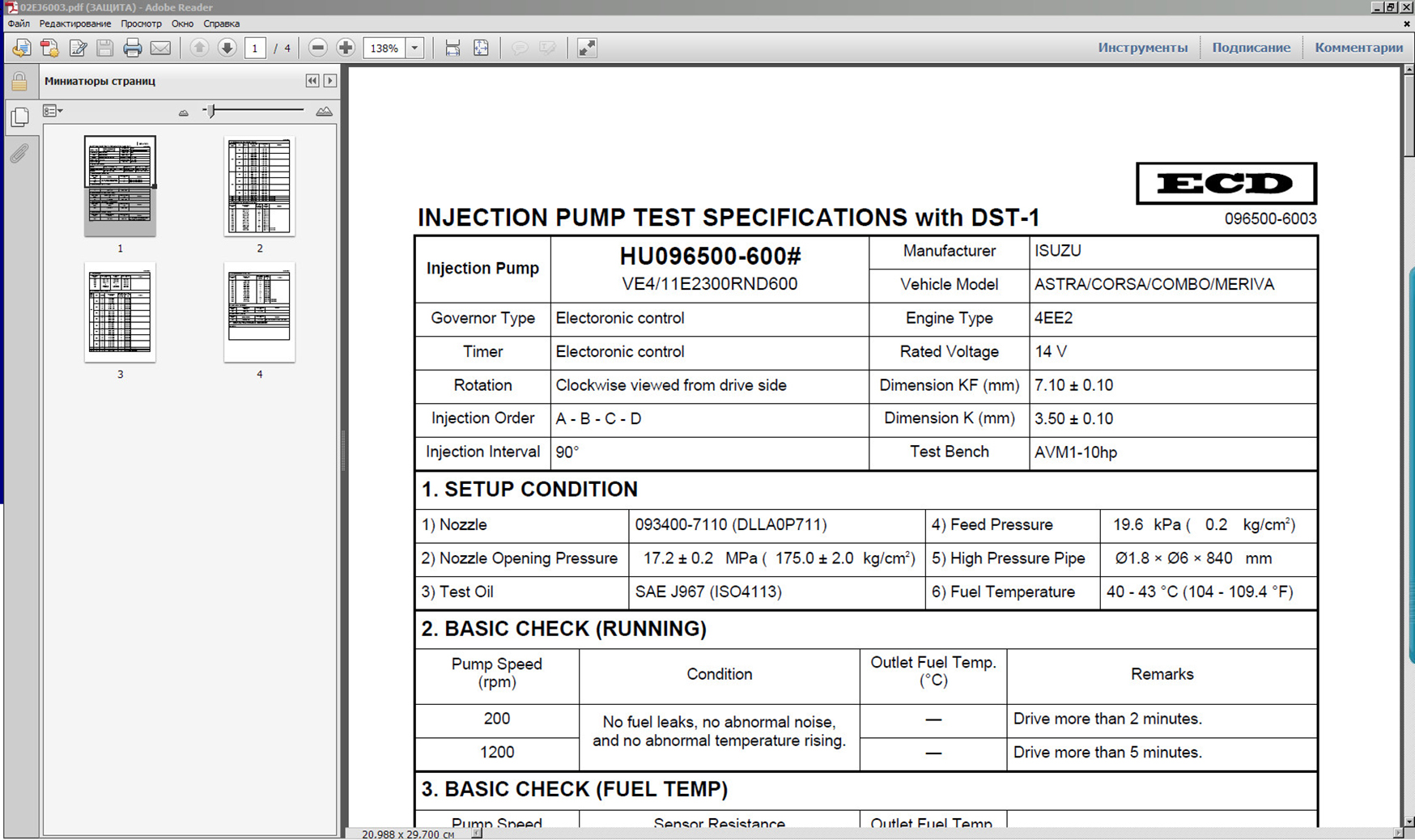The height and width of the screenshot is (840, 1415).
Task: Collapse the thumbnails panel with double arrow
Action: coord(312,81)
